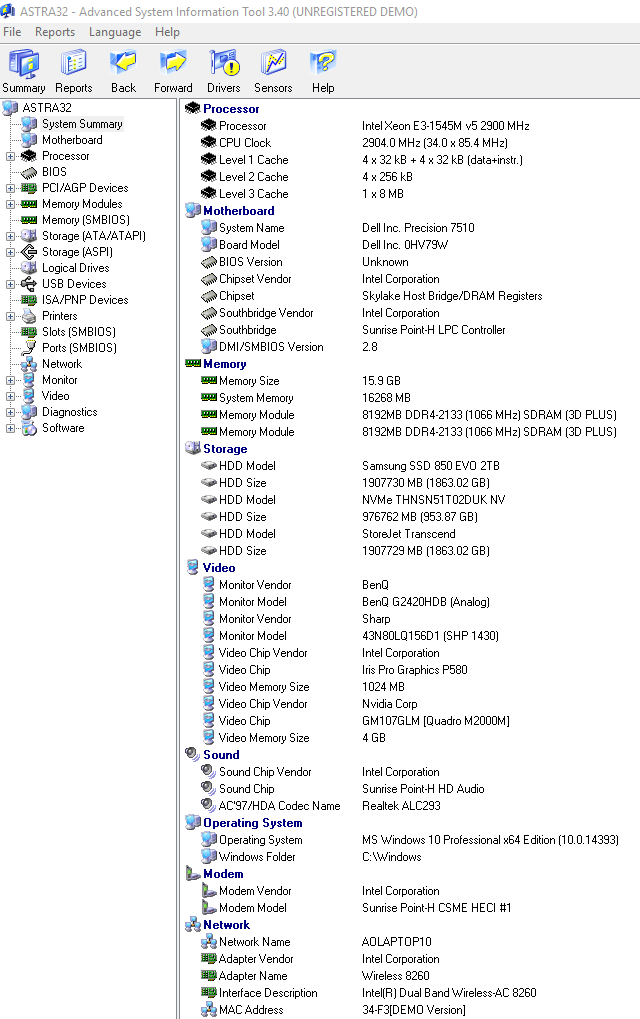Screen dimensions: 640x1019
Task: Open the File menu
Action: tap(12, 32)
